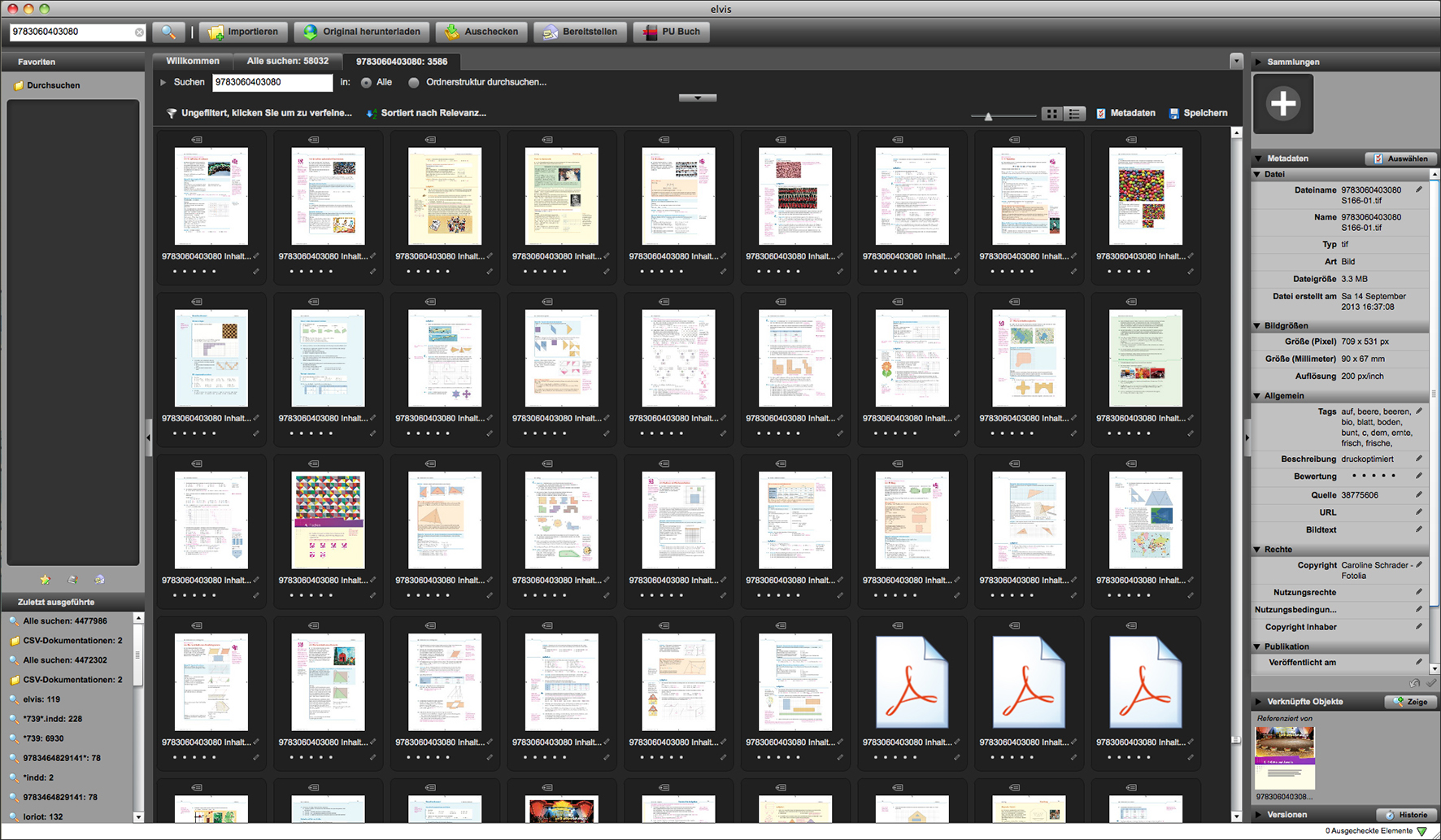Click 'Original herunterladen' button

[363, 32]
